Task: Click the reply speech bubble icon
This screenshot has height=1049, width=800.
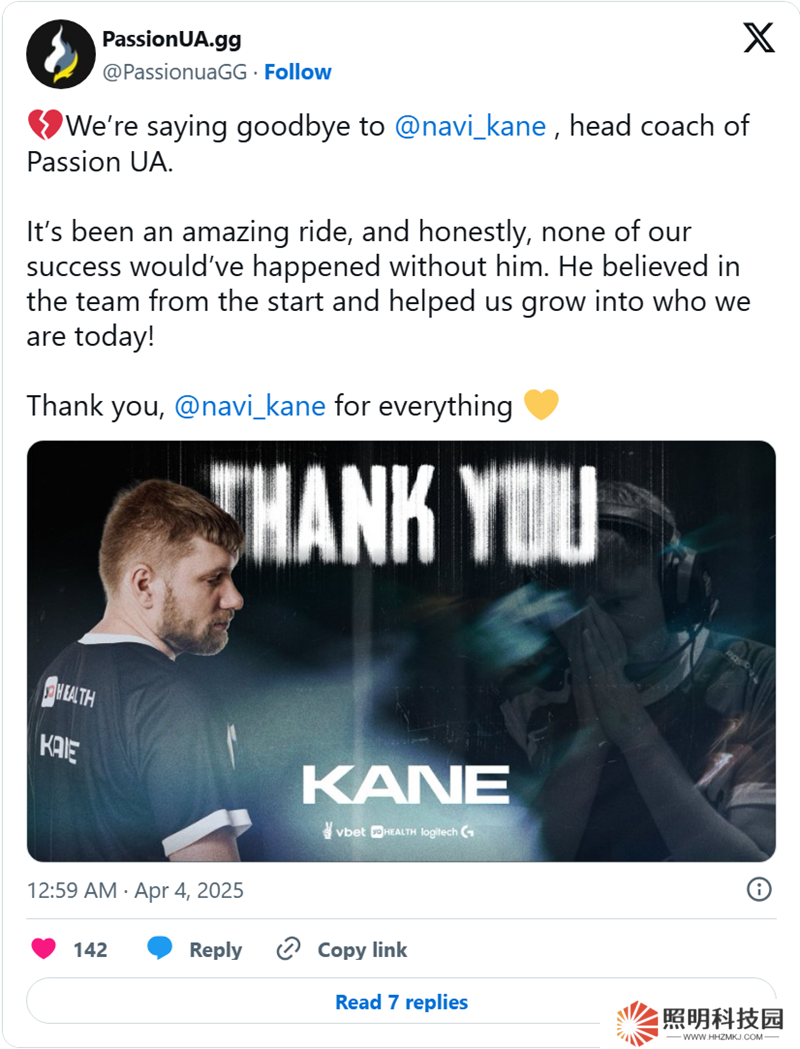Action: pos(160,949)
